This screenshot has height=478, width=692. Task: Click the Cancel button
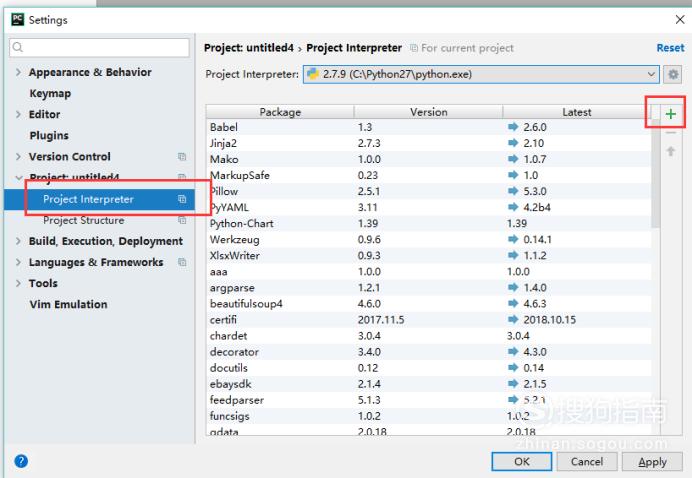pyautogui.click(x=587, y=462)
